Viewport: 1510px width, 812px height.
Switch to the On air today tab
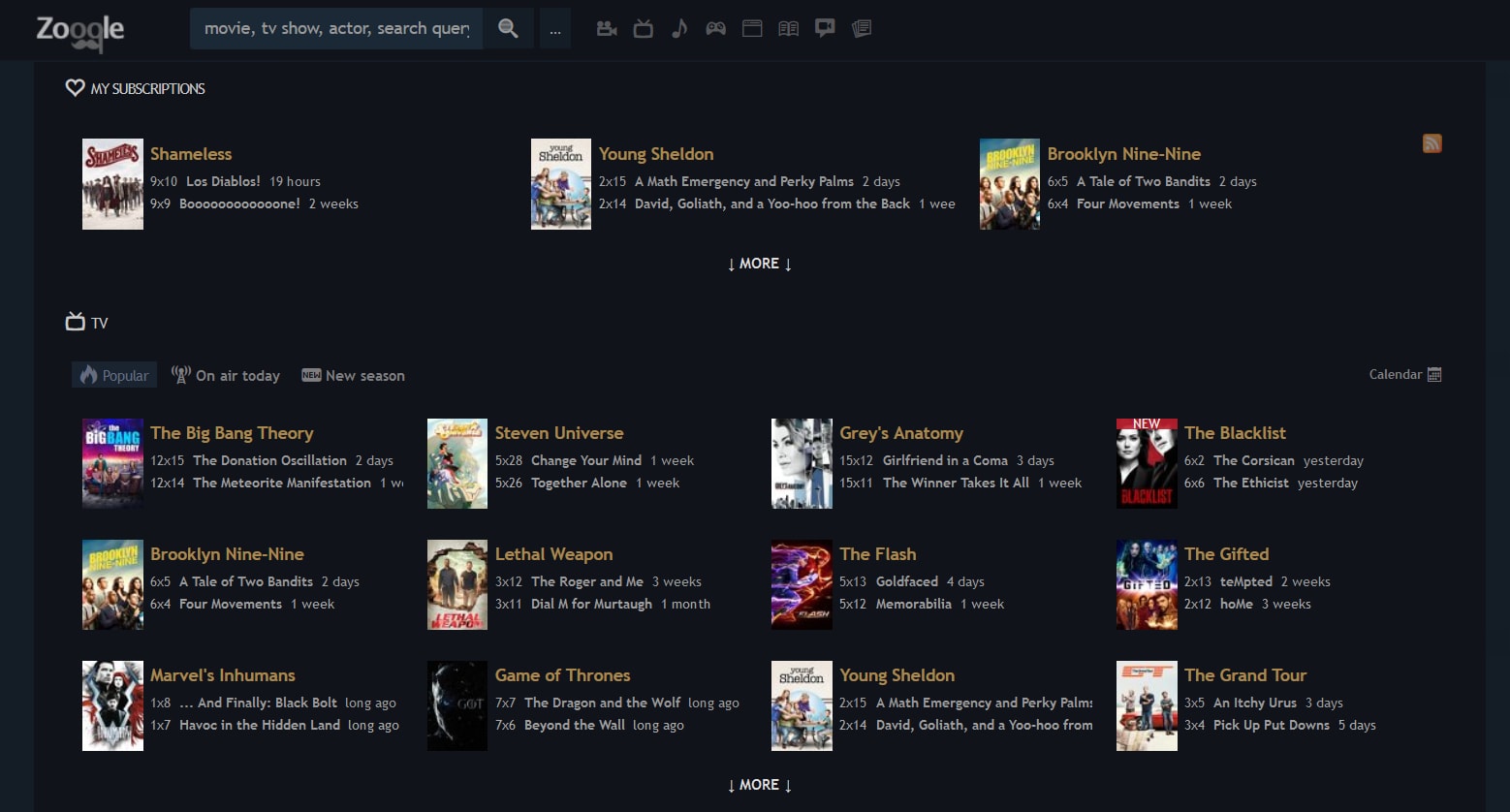click(x=226, y=375)
